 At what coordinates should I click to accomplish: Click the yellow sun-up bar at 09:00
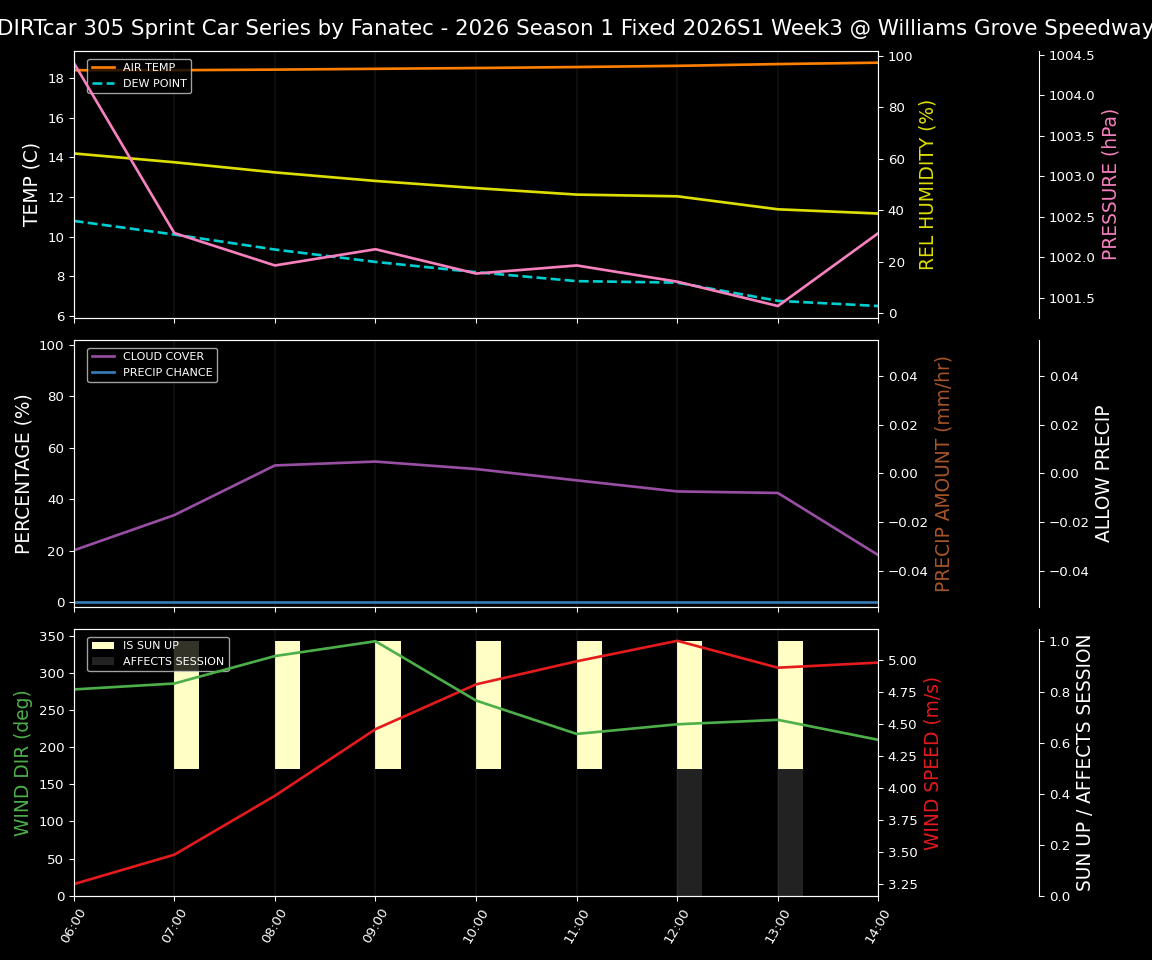coord(388,705)
